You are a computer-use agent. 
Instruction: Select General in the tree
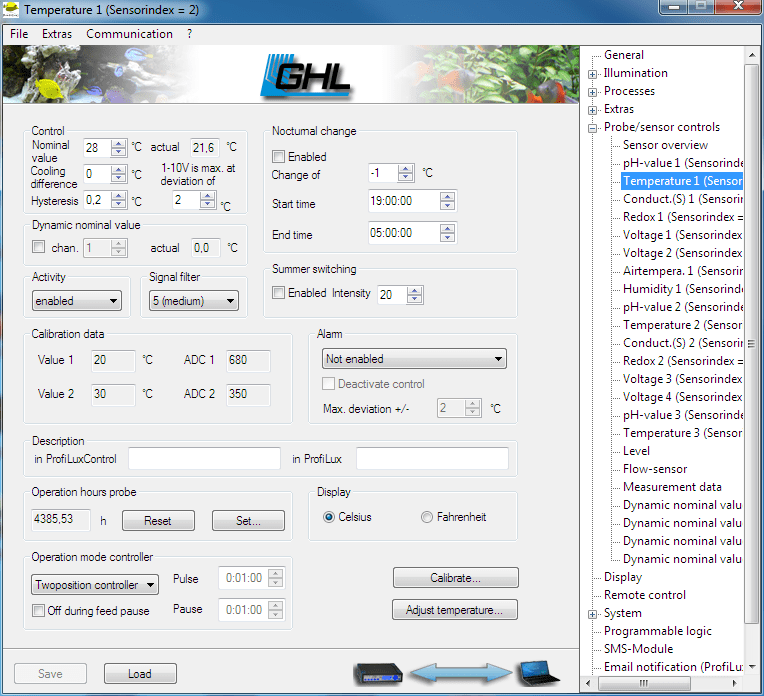624,55
